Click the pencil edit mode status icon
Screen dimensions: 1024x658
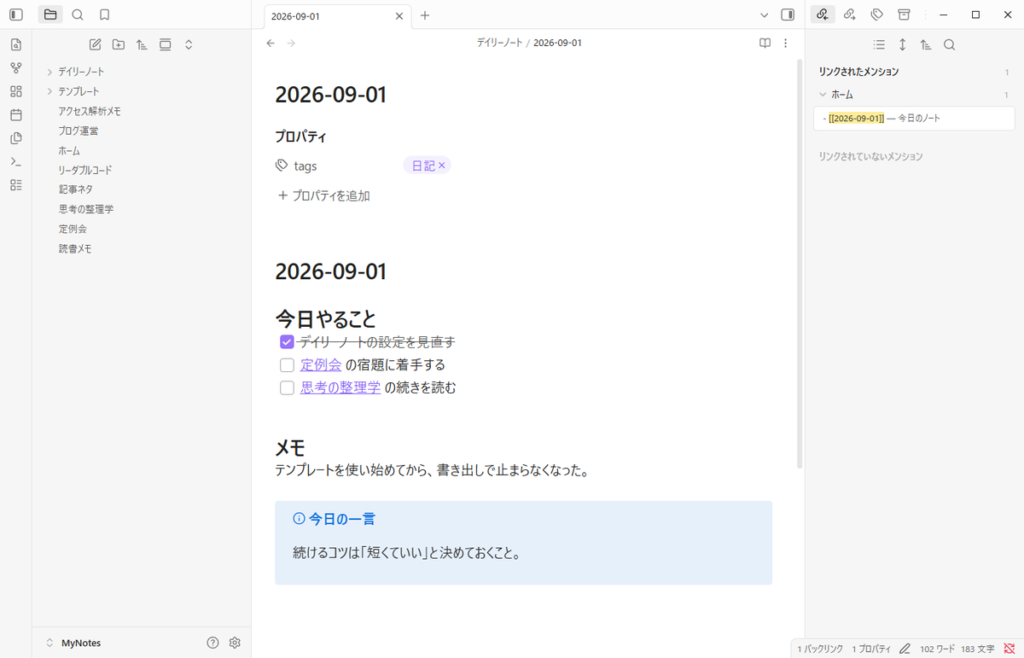[x=904, y=648]
